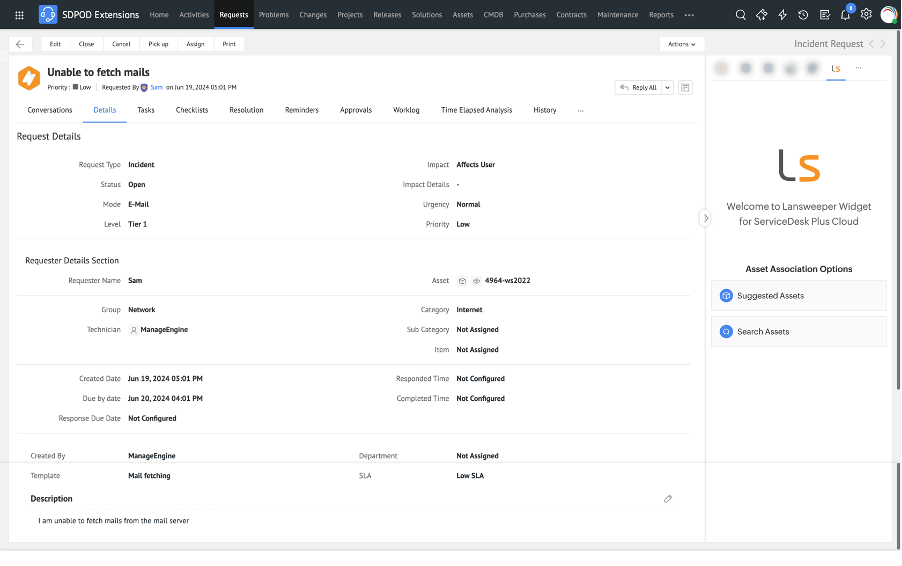Open requester Sam link
902x566 pixels.
[x=156, y=88]
